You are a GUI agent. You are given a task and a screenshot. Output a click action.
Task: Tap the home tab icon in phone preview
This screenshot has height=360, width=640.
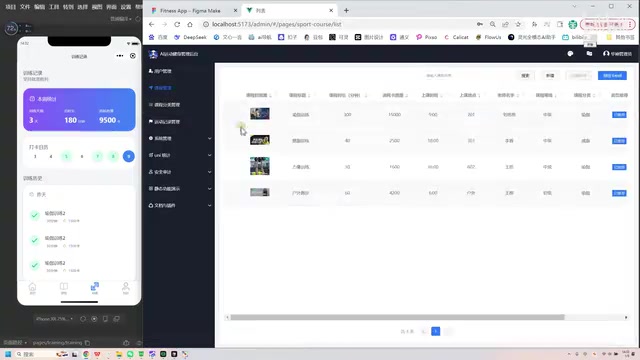(33, 288)
